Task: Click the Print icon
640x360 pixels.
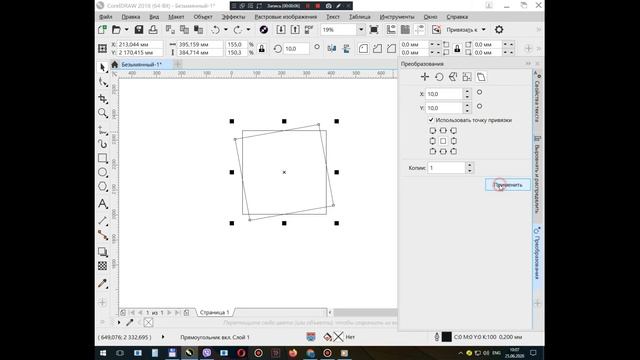Action: coord(153,29)
